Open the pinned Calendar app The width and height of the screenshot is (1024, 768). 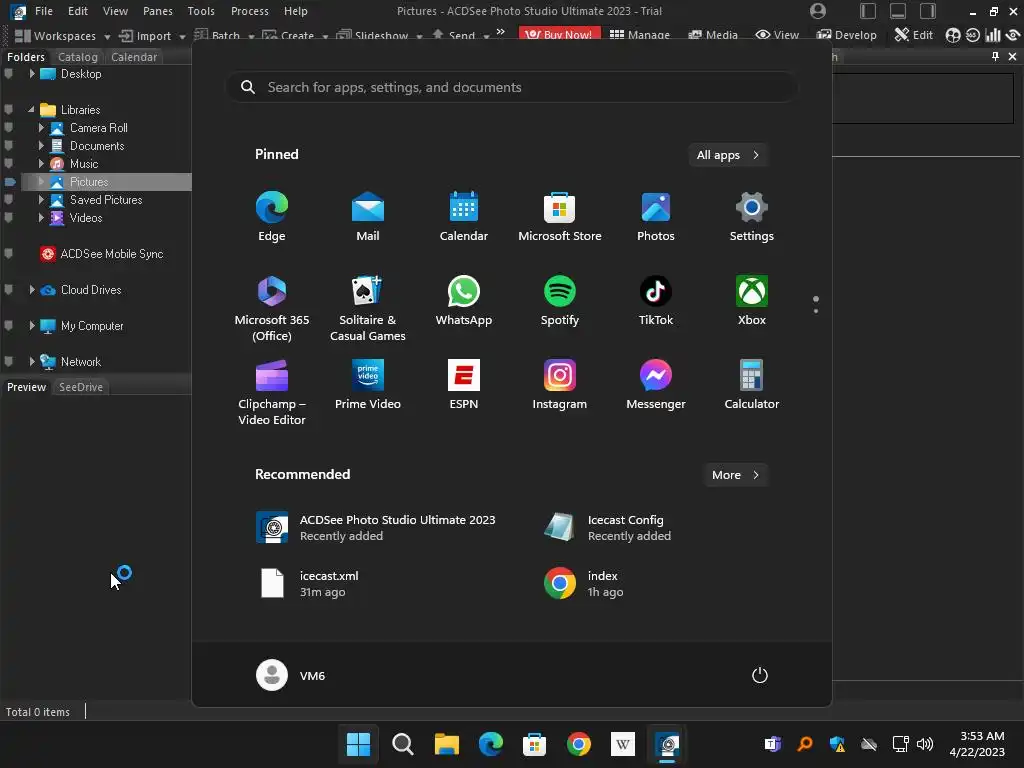[464, 217]
